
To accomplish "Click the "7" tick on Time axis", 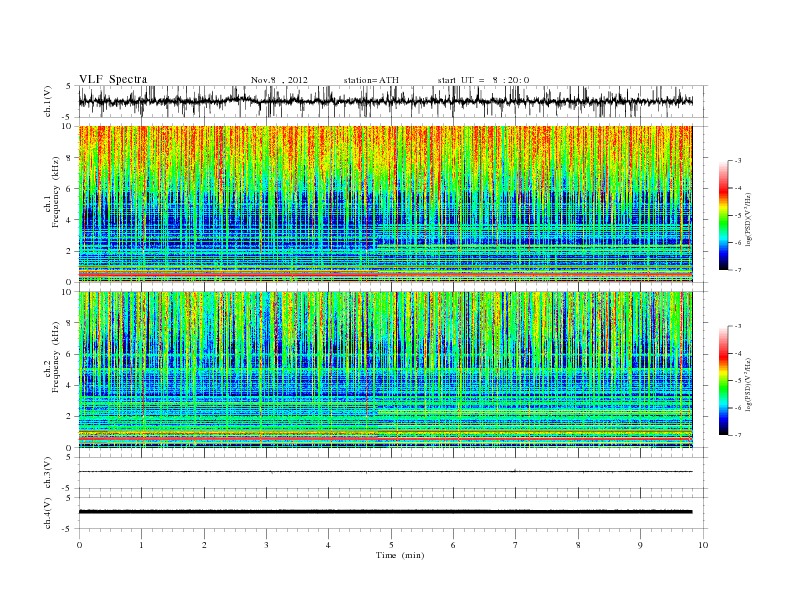I will 516,545.
